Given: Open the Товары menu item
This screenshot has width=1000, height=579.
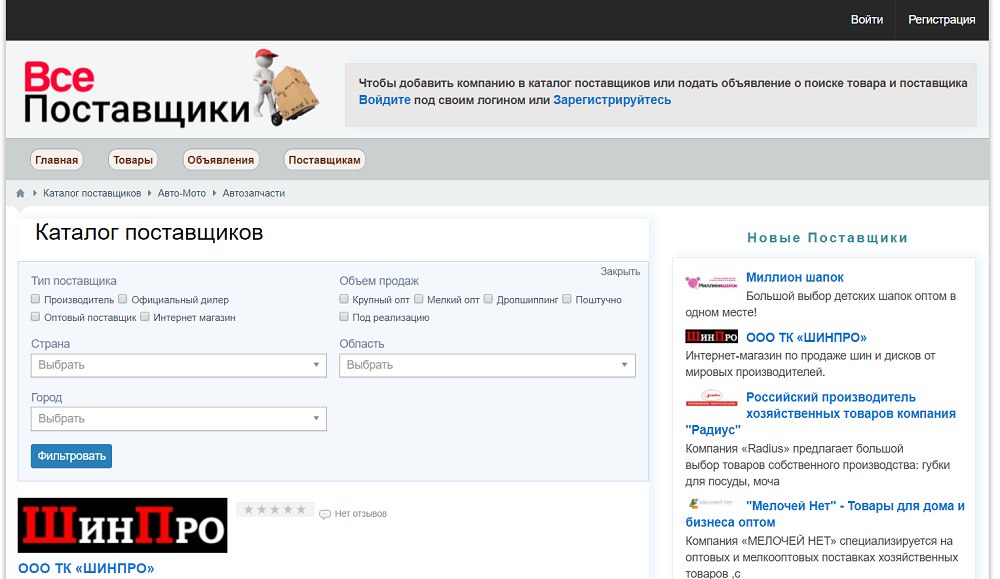Looking at the screenshot, I should 133,160.
